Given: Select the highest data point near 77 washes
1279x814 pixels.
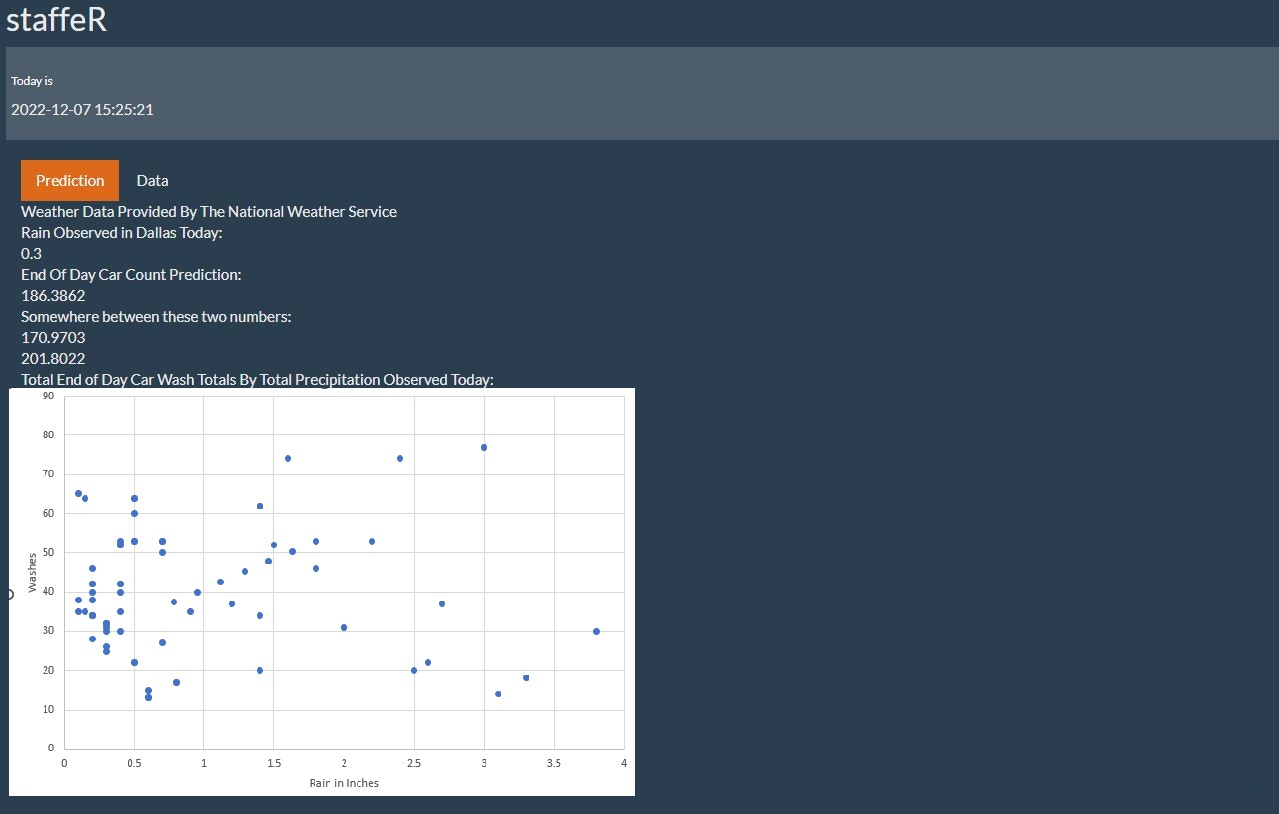Looking at the screenshot, I should coord(484,447).
